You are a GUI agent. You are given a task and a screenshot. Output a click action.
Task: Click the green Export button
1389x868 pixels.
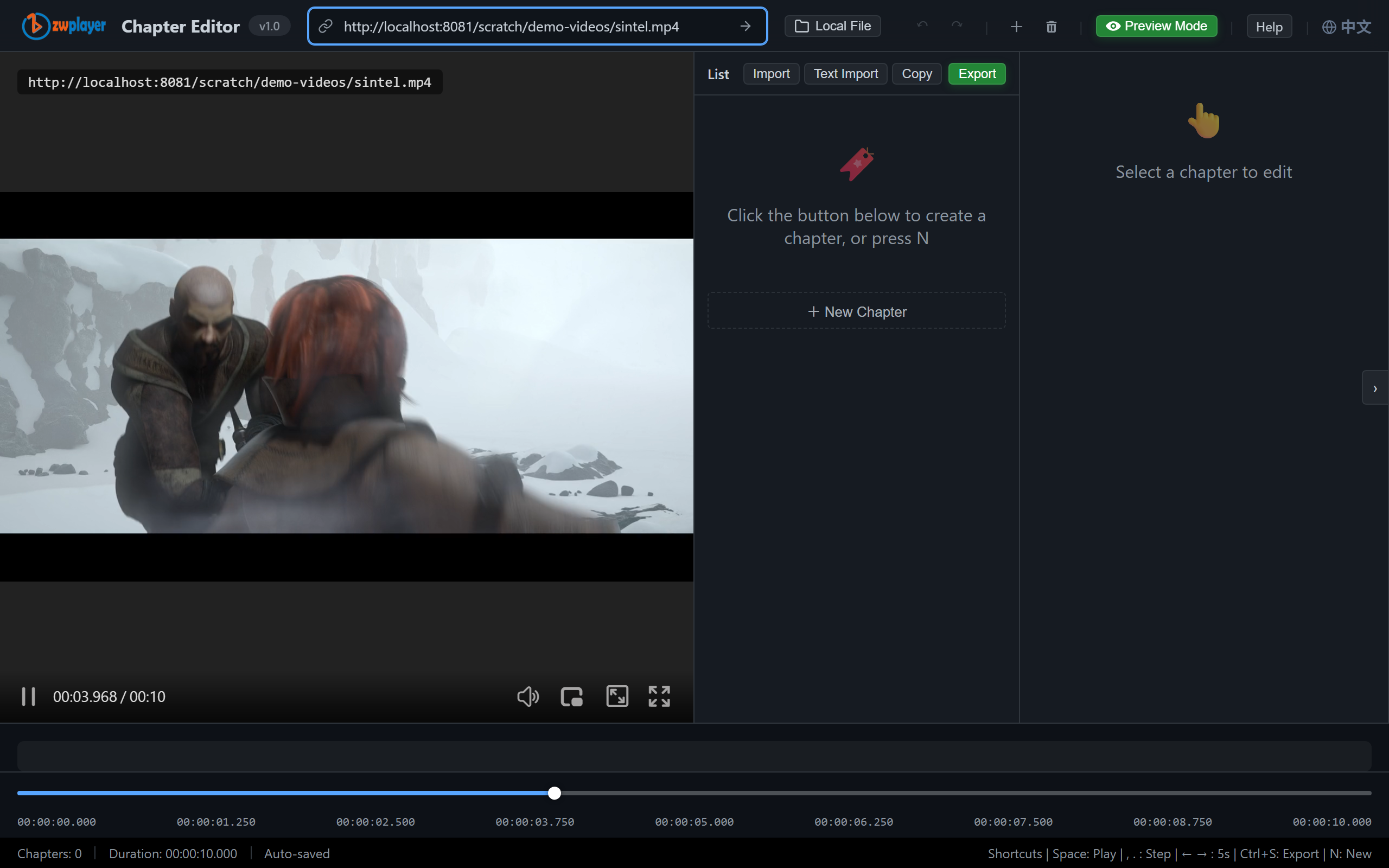[x=977, y=74]
